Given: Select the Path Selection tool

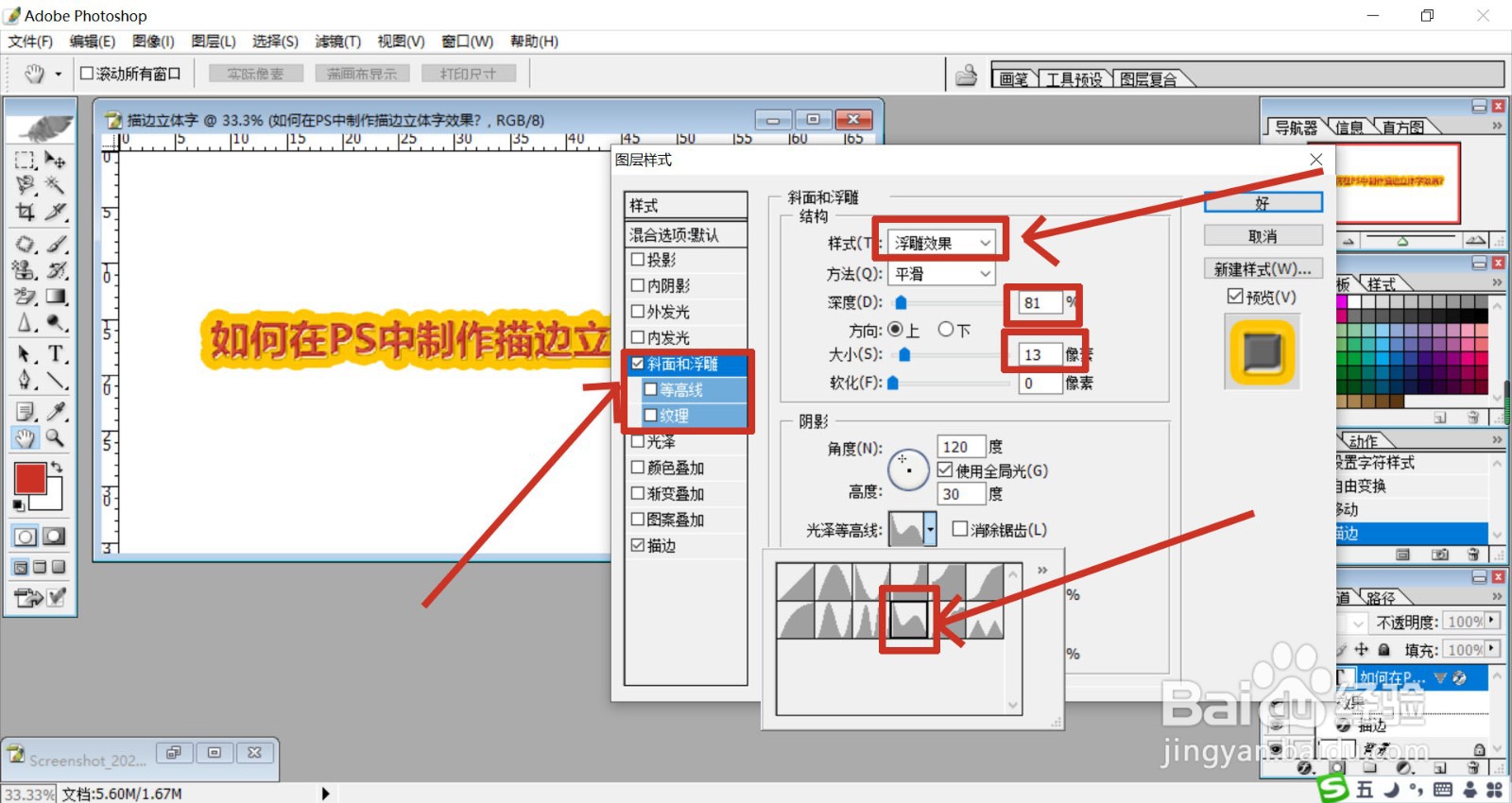Looking at the screenshot, I should [x=26, y=354].
